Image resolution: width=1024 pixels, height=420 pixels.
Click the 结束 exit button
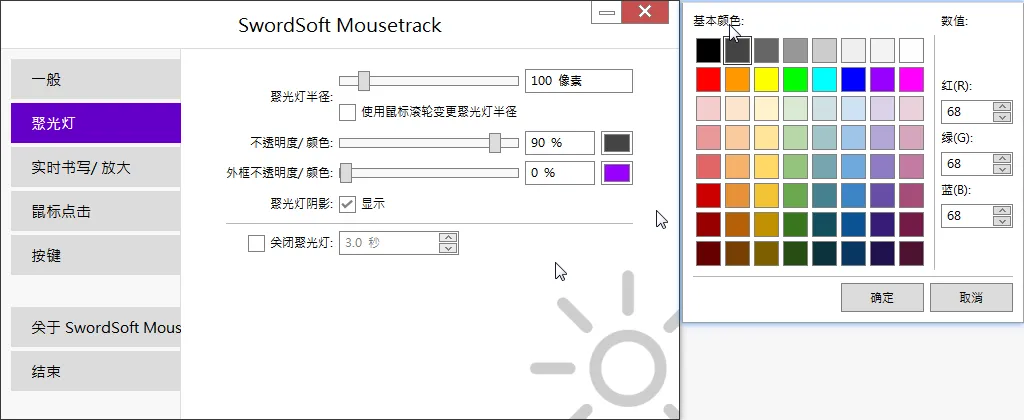coord(95,371)
